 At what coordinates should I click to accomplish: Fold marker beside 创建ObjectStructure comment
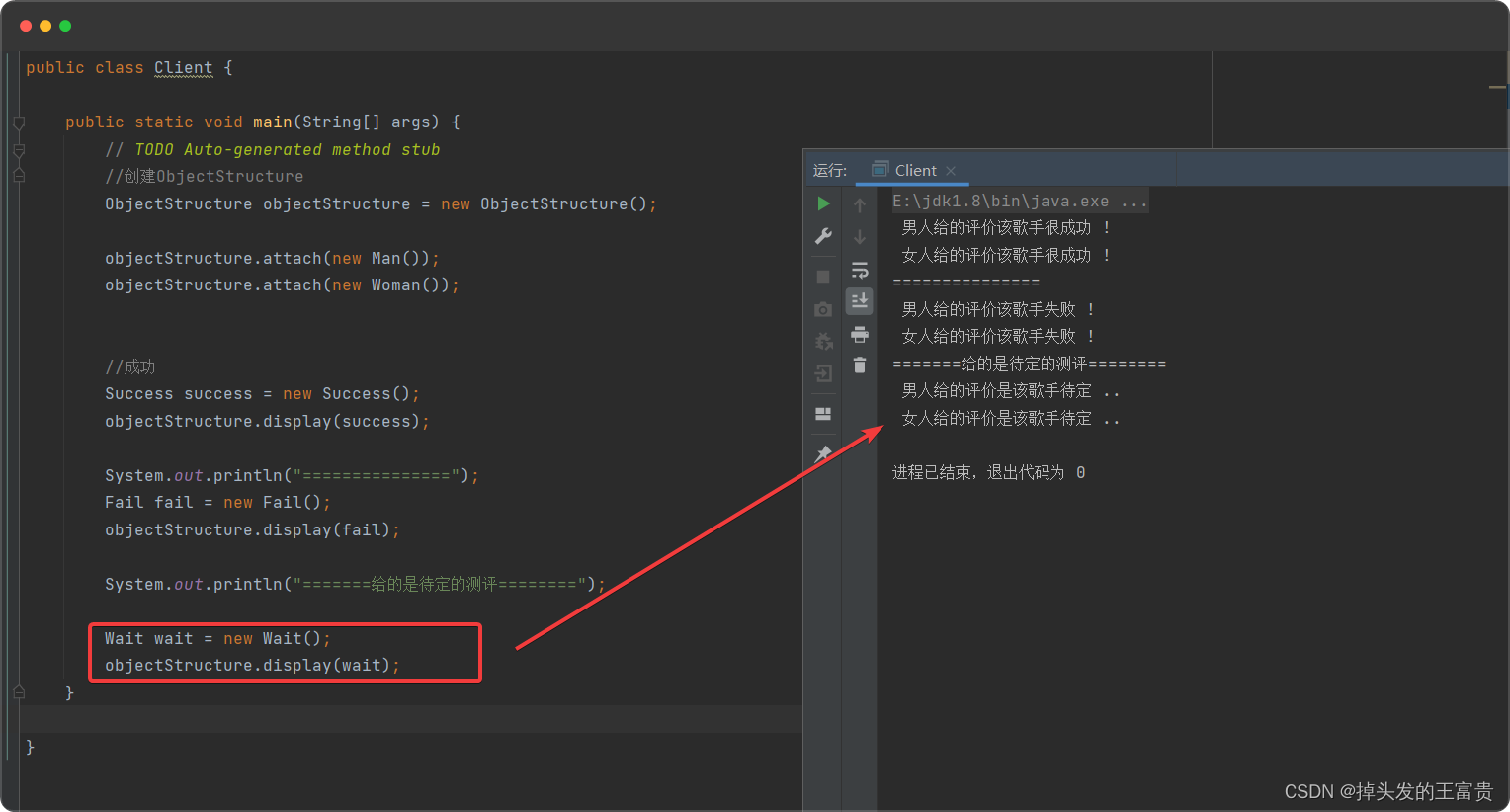[x=19, y=175]
